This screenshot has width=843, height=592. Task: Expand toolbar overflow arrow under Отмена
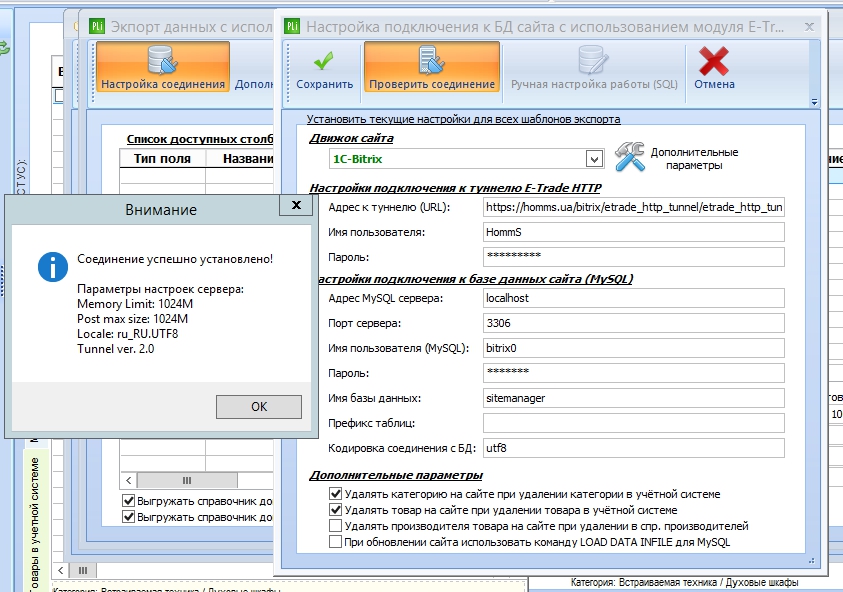tap(814, 102)
